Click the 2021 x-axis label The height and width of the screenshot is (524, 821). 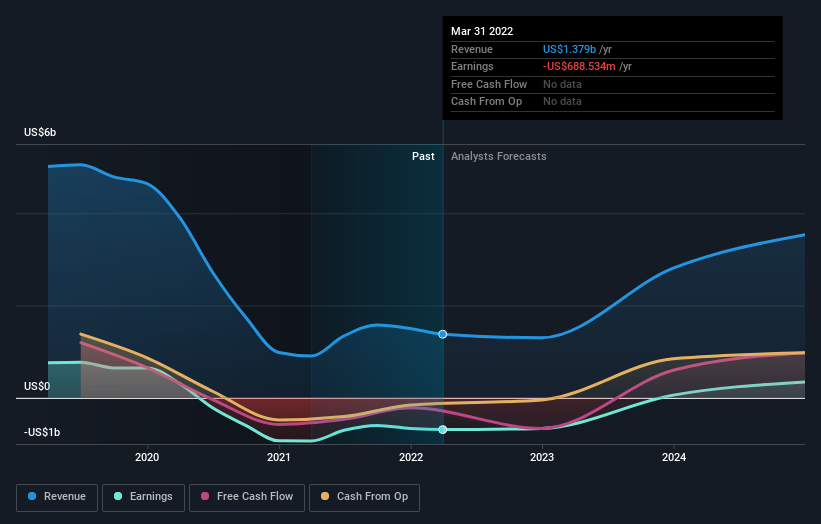pos(279,457)
